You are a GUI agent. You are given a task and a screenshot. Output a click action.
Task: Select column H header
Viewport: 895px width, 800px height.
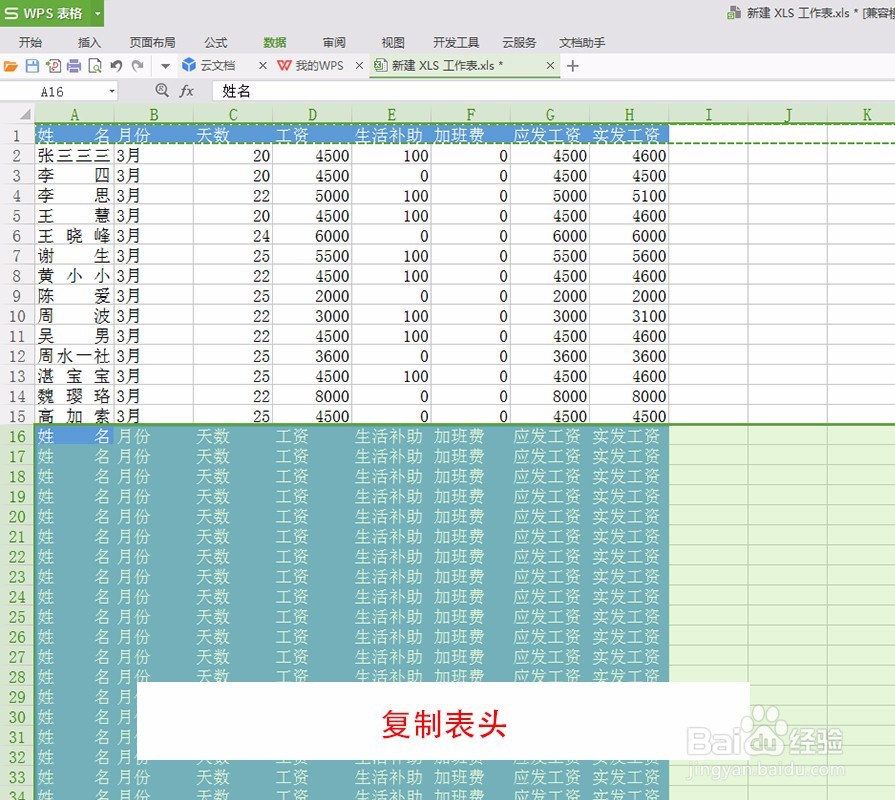coord(629,115)
